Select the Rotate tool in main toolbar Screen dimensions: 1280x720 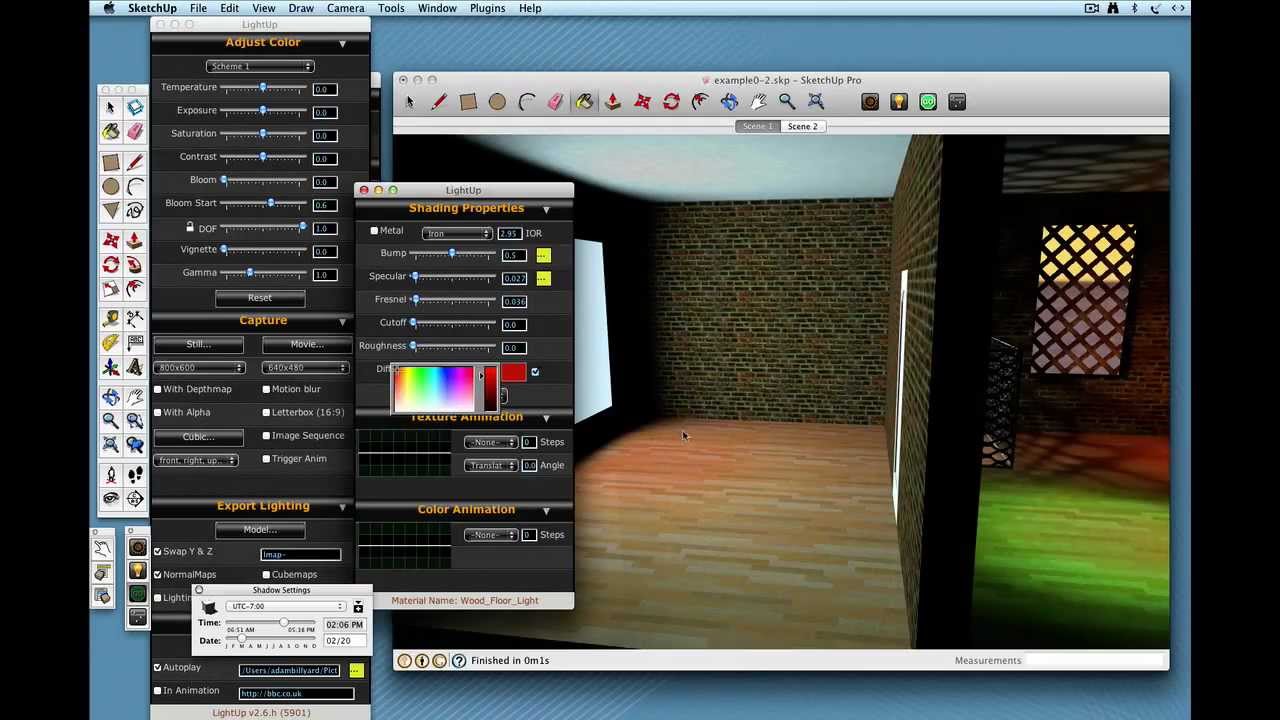coord(671,102)
